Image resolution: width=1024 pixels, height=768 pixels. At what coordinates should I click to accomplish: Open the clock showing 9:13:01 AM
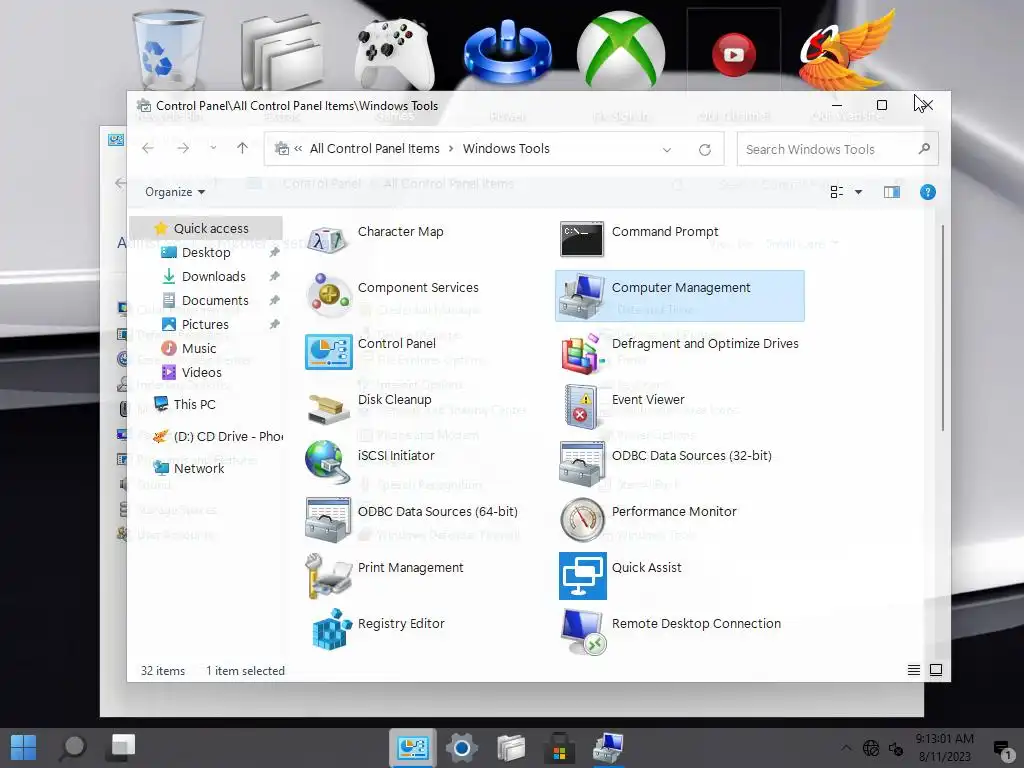point(944,748)
